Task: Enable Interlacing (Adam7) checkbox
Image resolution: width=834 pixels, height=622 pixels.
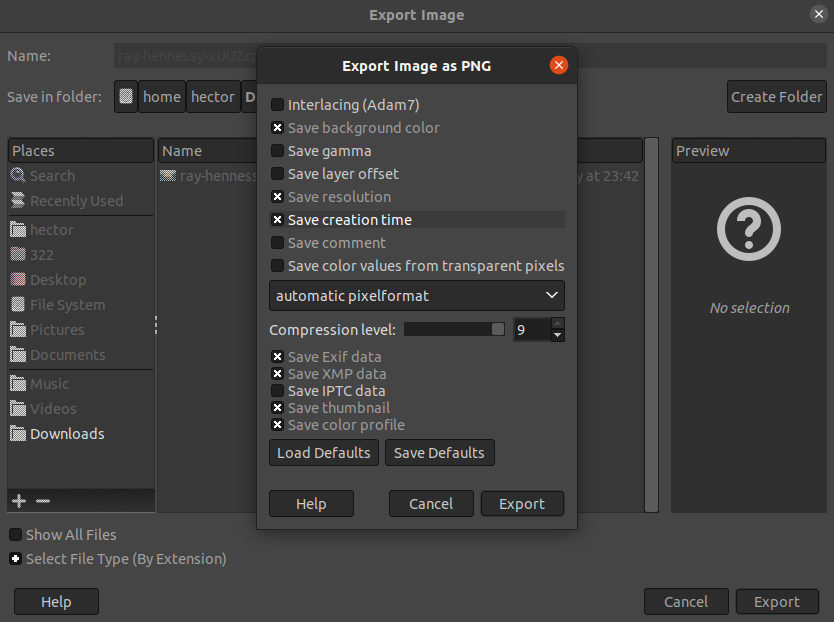Action: [x=277, y=105]
